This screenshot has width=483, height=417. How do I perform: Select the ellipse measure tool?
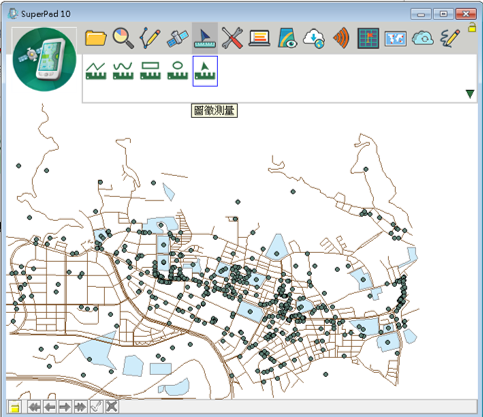pos(178,71)
